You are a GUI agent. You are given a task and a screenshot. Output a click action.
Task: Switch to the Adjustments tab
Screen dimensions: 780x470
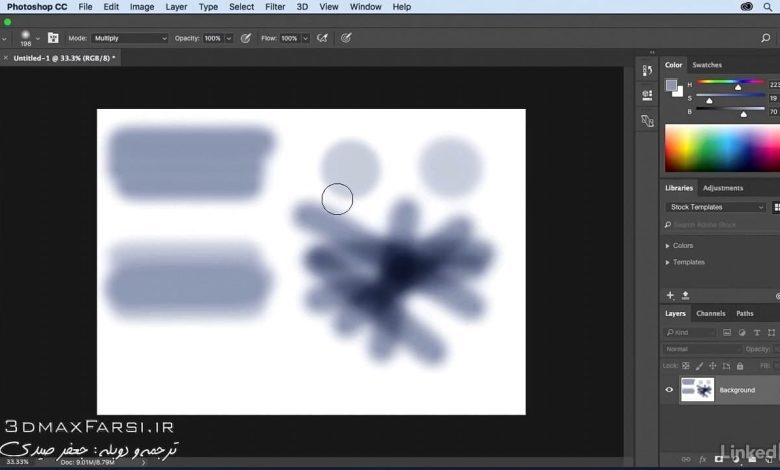tap(723, 188)
